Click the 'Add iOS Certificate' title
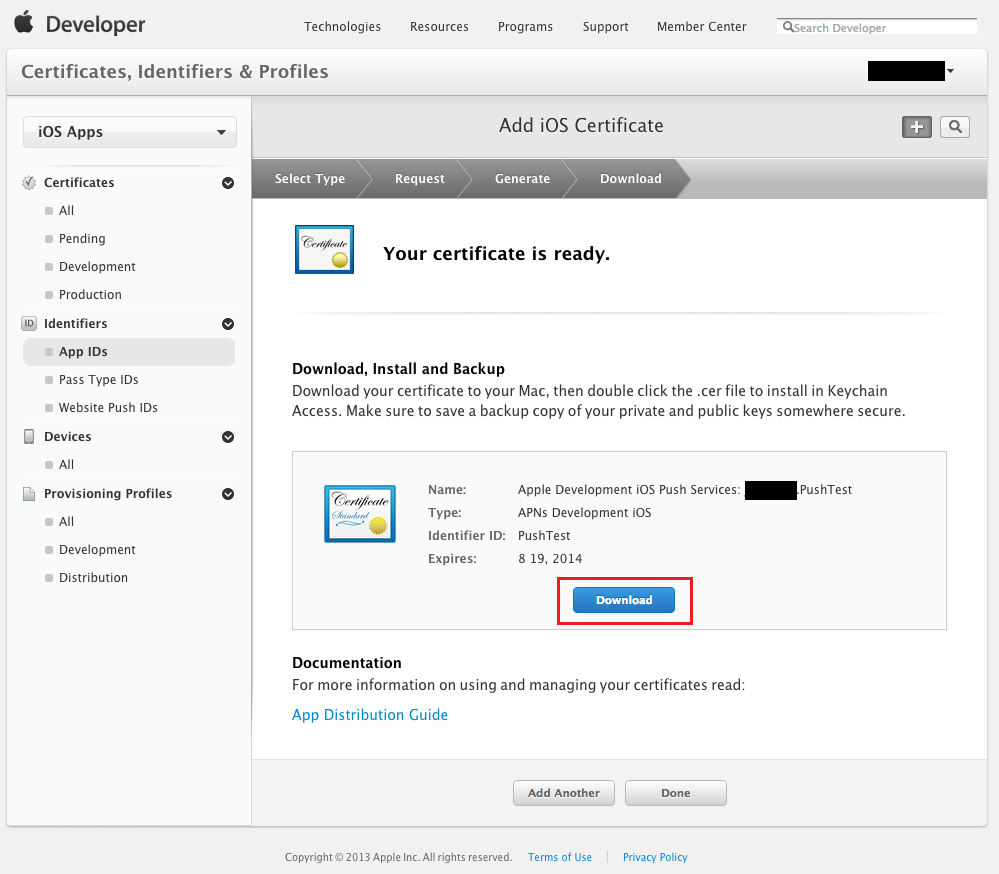999x874 pixels. (581, 125)
